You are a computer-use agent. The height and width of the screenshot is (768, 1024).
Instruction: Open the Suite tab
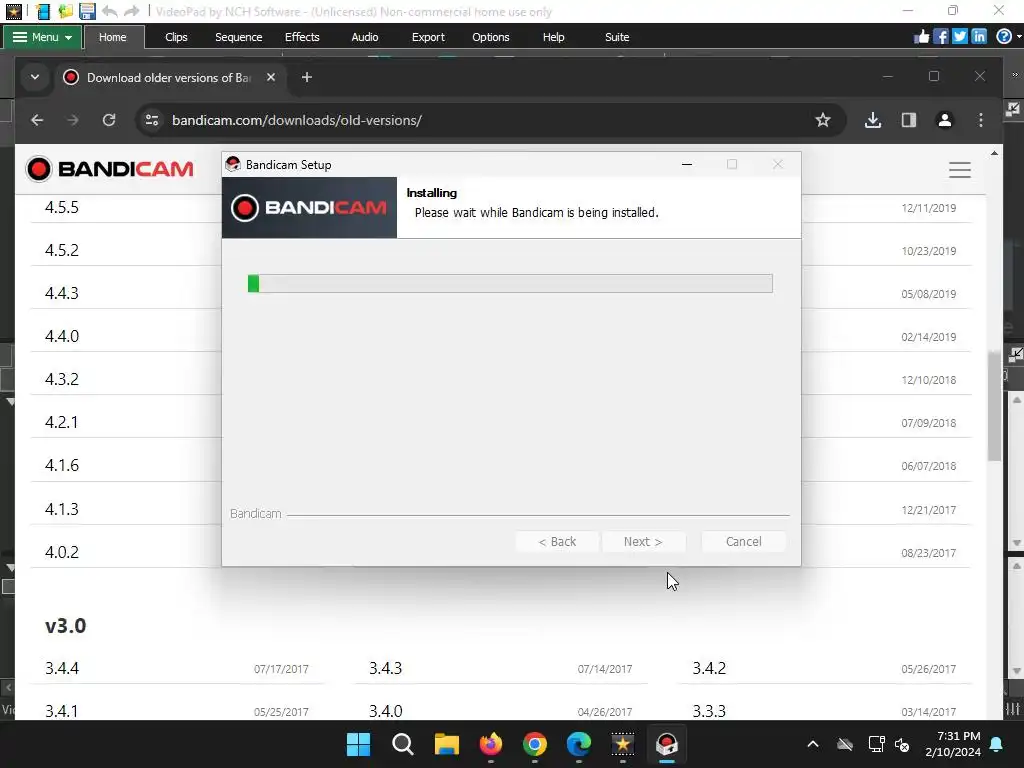tap(616, 37)
